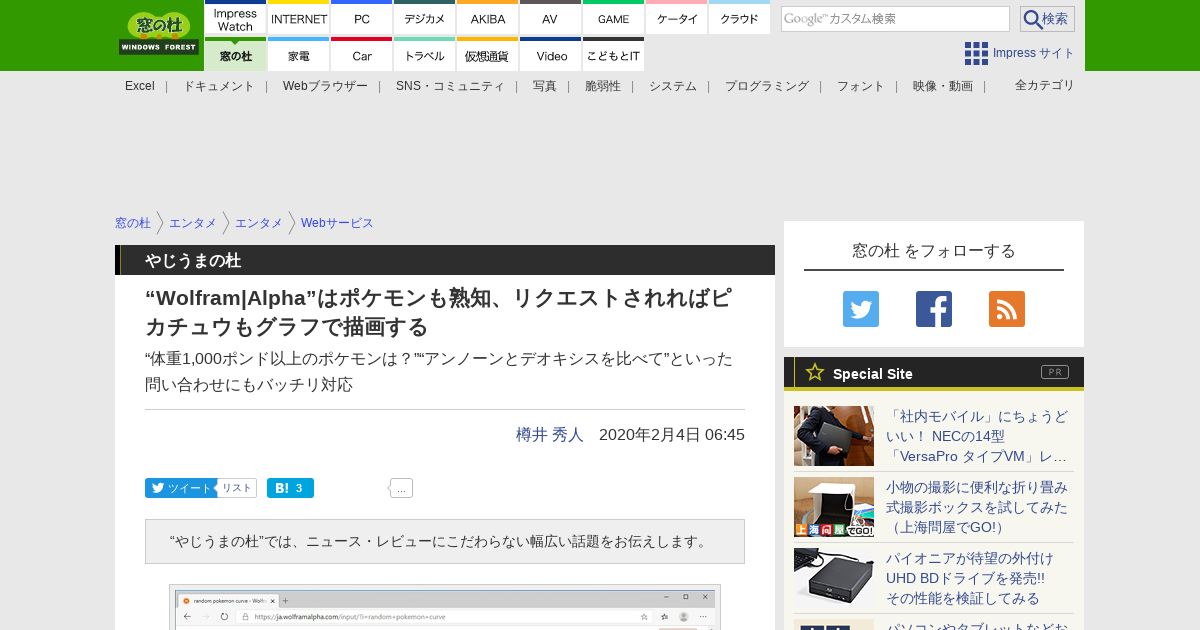
Task: Switch to the AV tab
Action: [550, 19]
